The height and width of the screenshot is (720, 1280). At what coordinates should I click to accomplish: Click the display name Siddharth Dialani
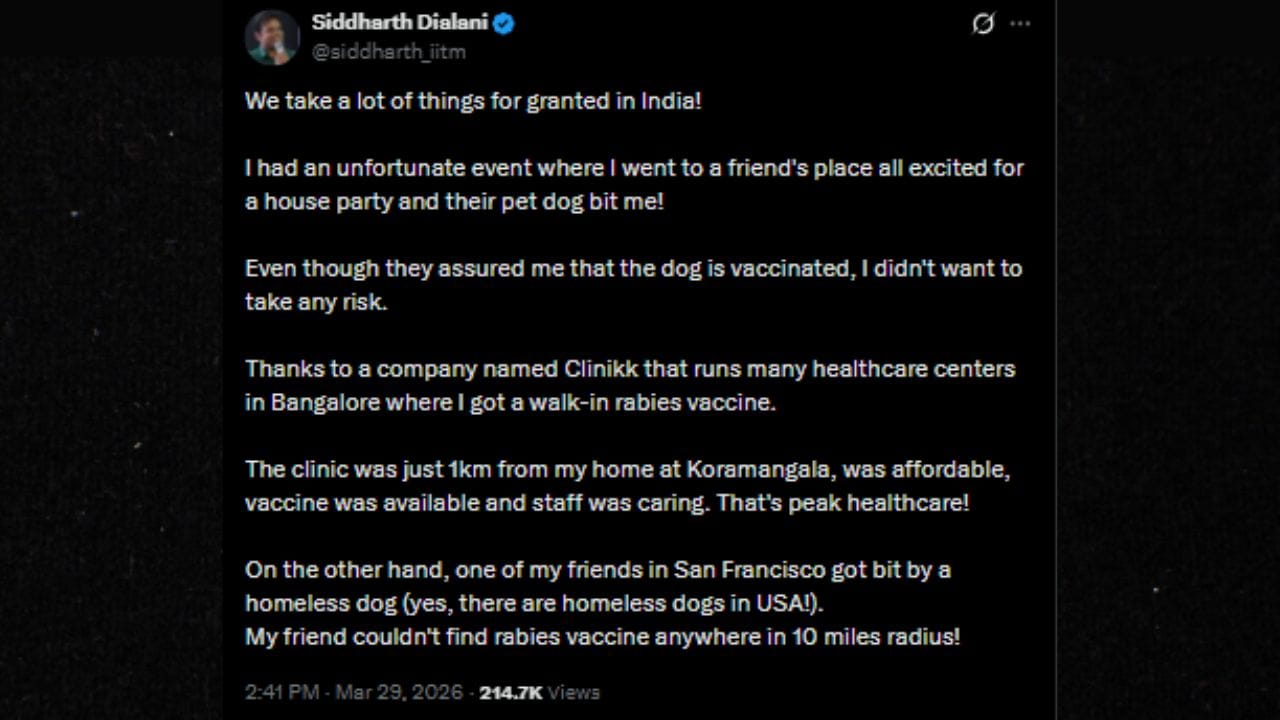pyautogui.click(x=399, y=22)
